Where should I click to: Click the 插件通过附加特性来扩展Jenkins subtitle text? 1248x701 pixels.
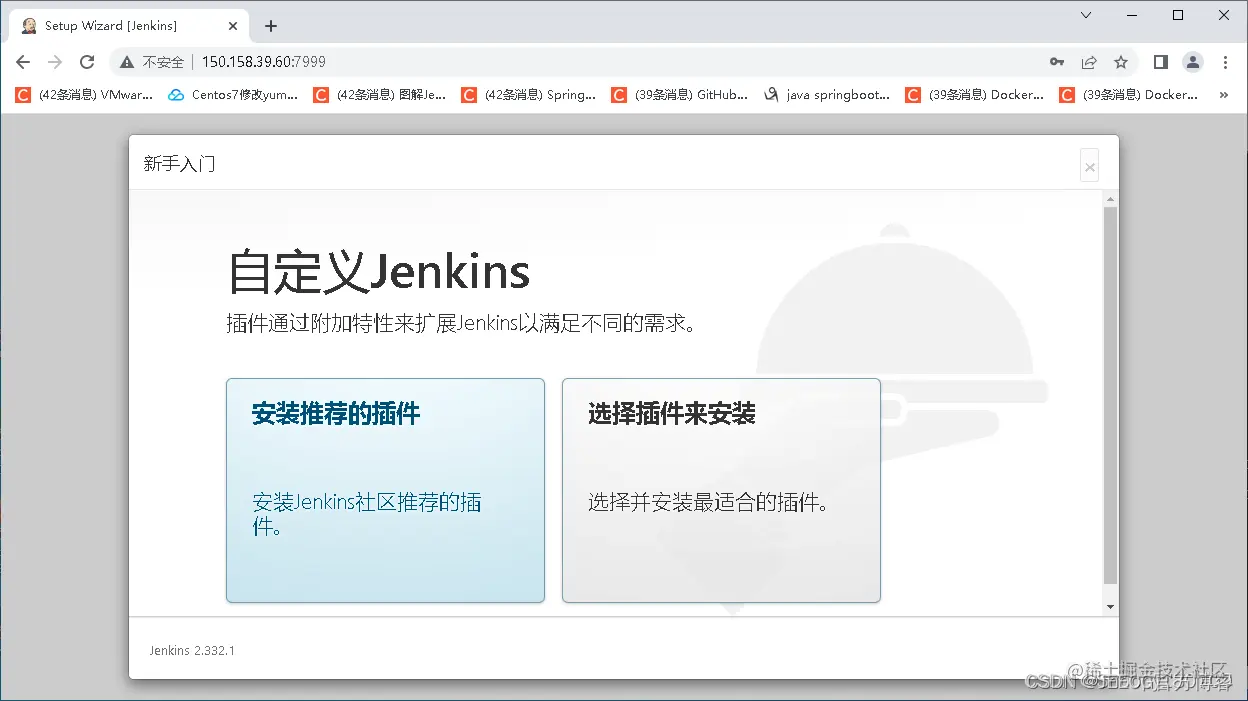click(461, 324)
